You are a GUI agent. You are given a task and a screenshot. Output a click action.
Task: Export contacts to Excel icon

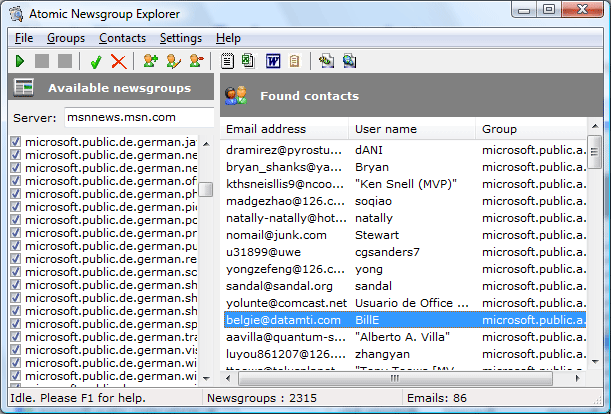pyautogui.click(x=248, y=61)
